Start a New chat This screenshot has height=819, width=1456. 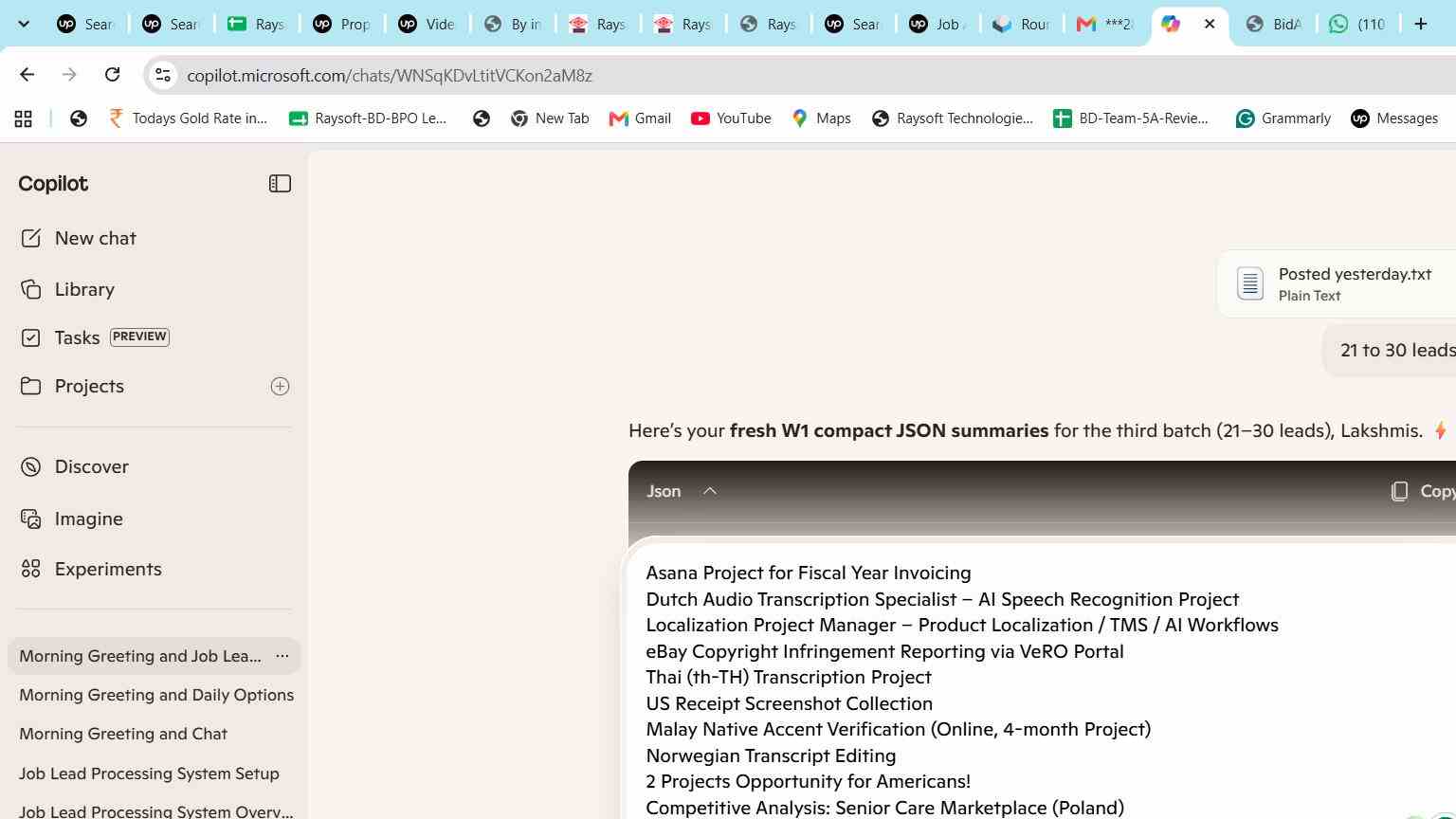[79, 238]
